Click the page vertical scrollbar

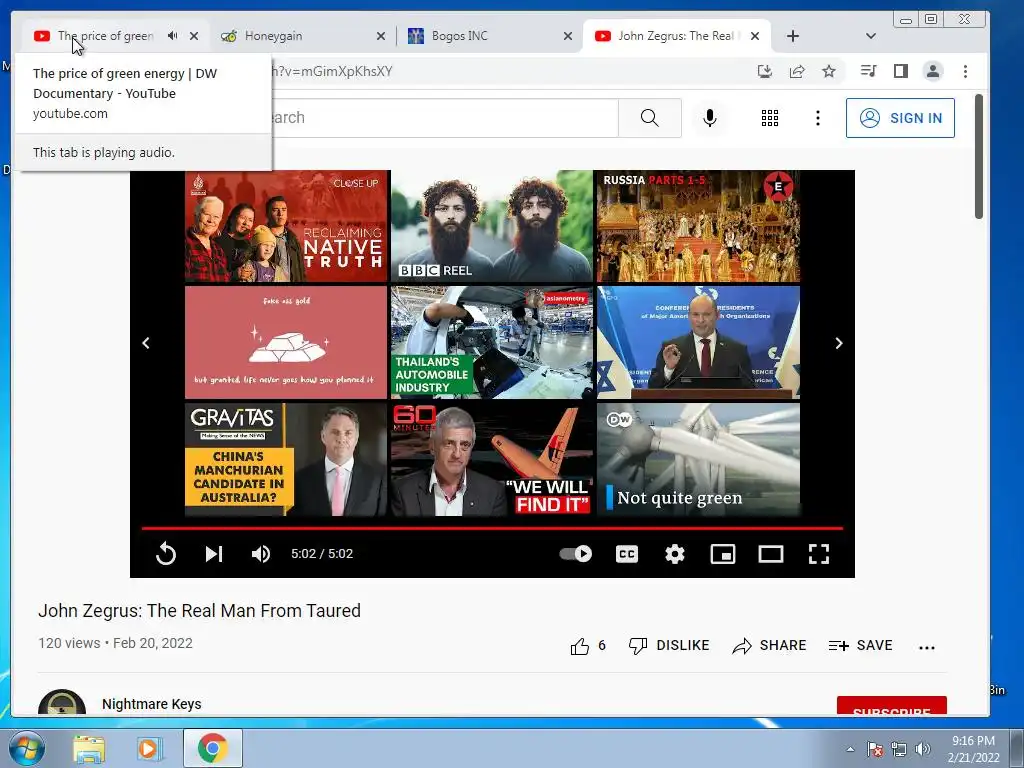point(978,157)
